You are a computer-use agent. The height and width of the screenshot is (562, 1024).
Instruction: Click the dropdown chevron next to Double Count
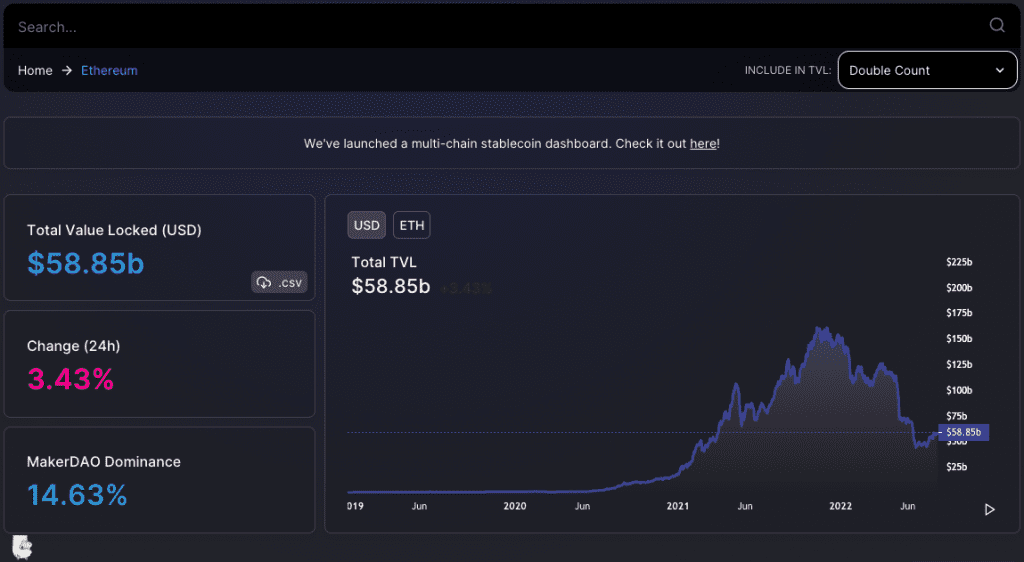point(999,70)
